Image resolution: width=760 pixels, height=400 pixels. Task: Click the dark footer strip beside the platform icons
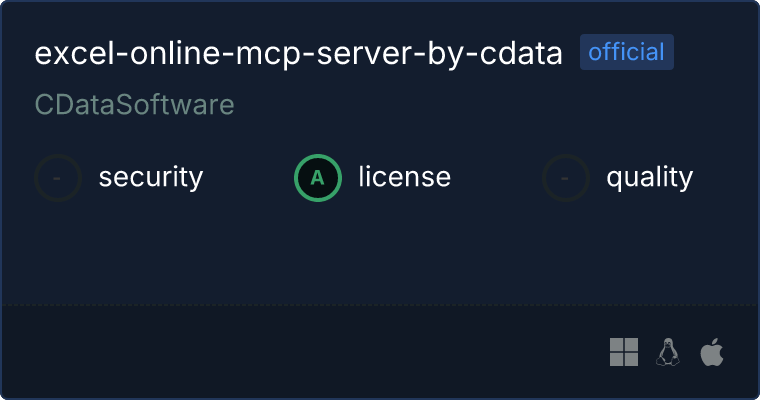click(301, 352)
